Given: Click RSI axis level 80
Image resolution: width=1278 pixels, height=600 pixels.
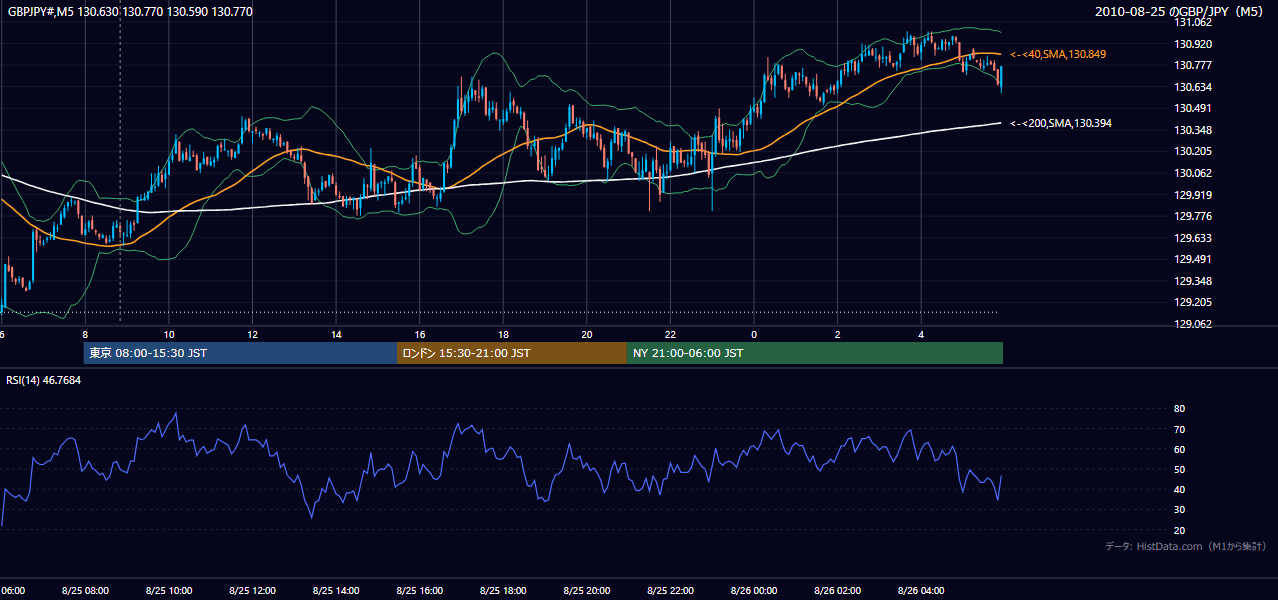Looking at the screenshot, I should [x=1179, y=409].
